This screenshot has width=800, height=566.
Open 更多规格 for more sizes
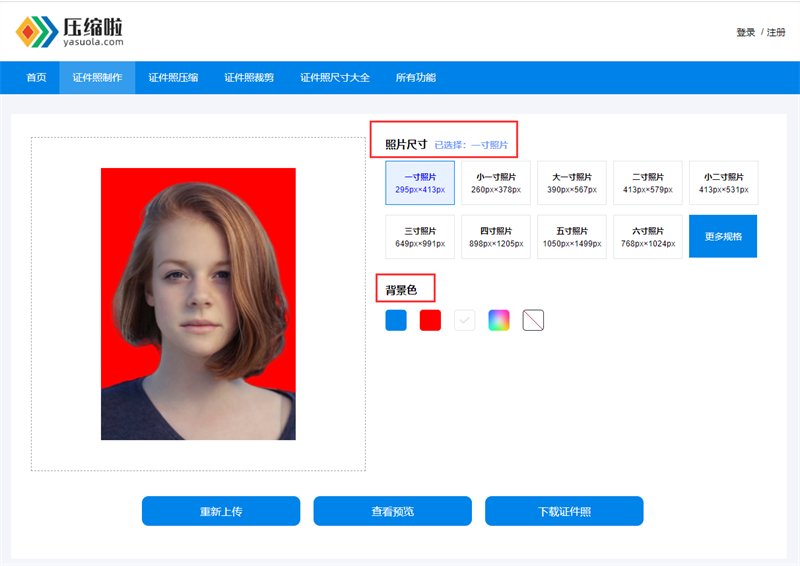pos(723,236)
